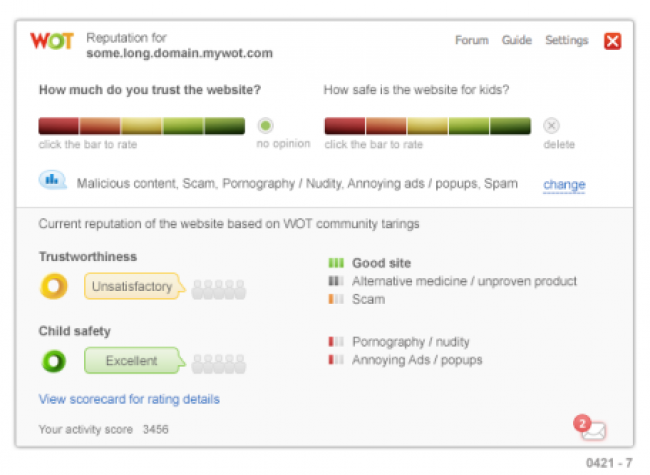The image size is (650, 475).
Task: Click the delete X circle for kids rating
Action: pyautogui.click(x=551, y=126)
